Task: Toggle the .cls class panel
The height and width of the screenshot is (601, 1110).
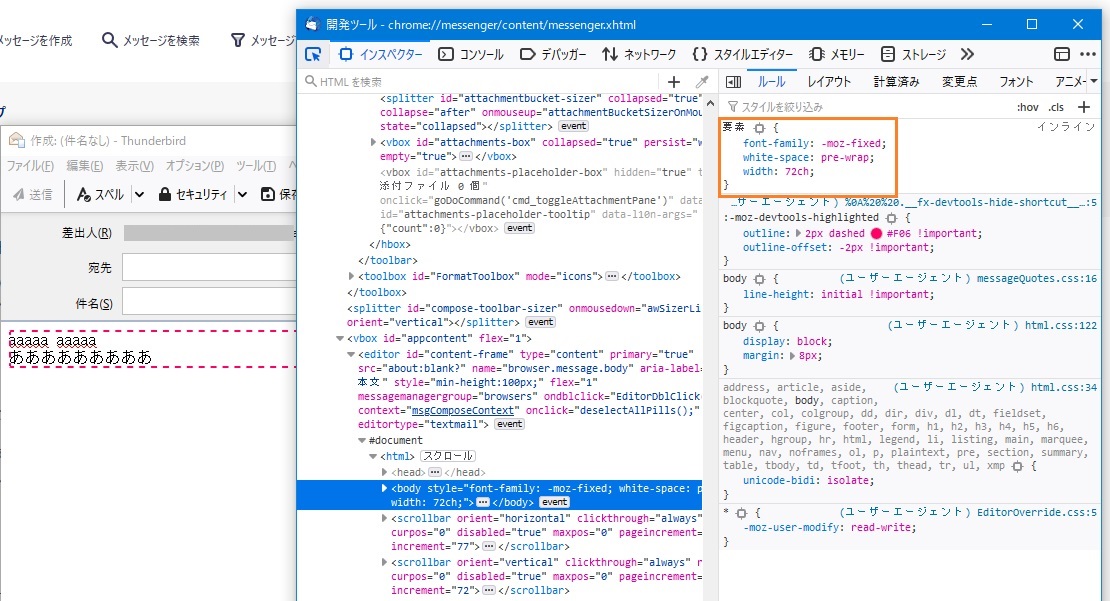Action: [1056, 107]
